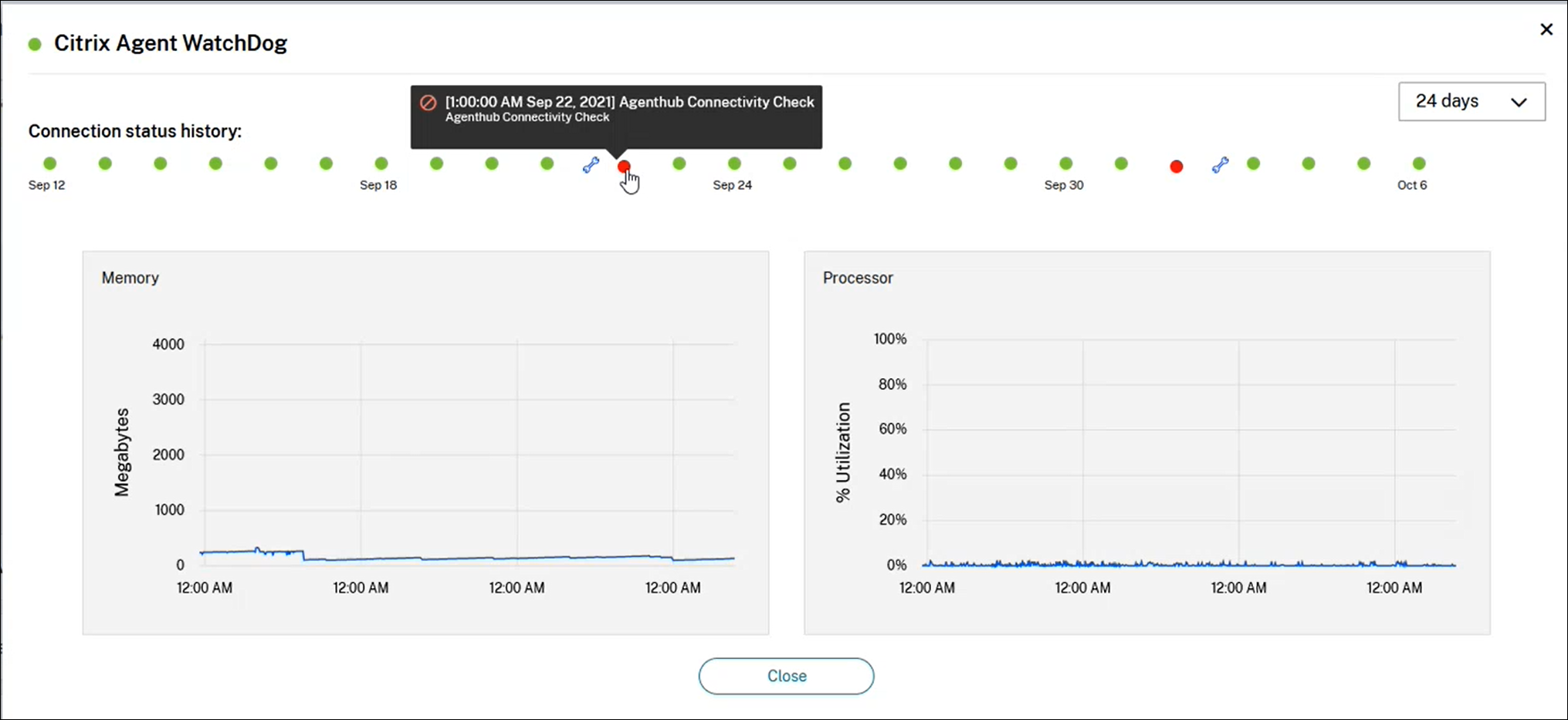Click the green dot right before the first wrench
This screenshot has height=720, width=1568.
(x=547, y=164)
